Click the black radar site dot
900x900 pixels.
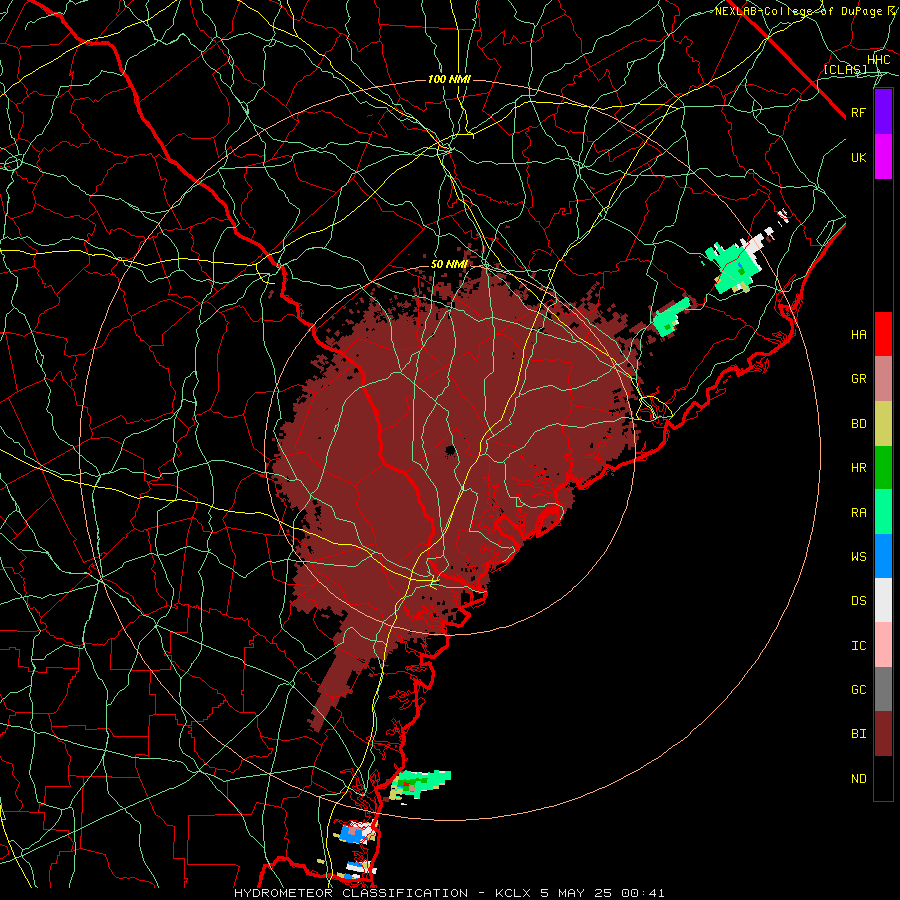coord(450,450)
